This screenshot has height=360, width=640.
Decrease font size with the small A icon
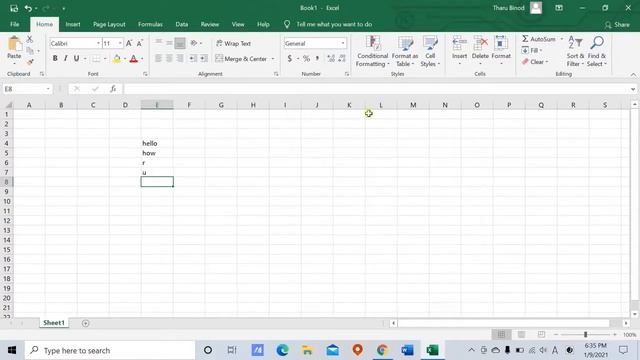tap(140, 43)
